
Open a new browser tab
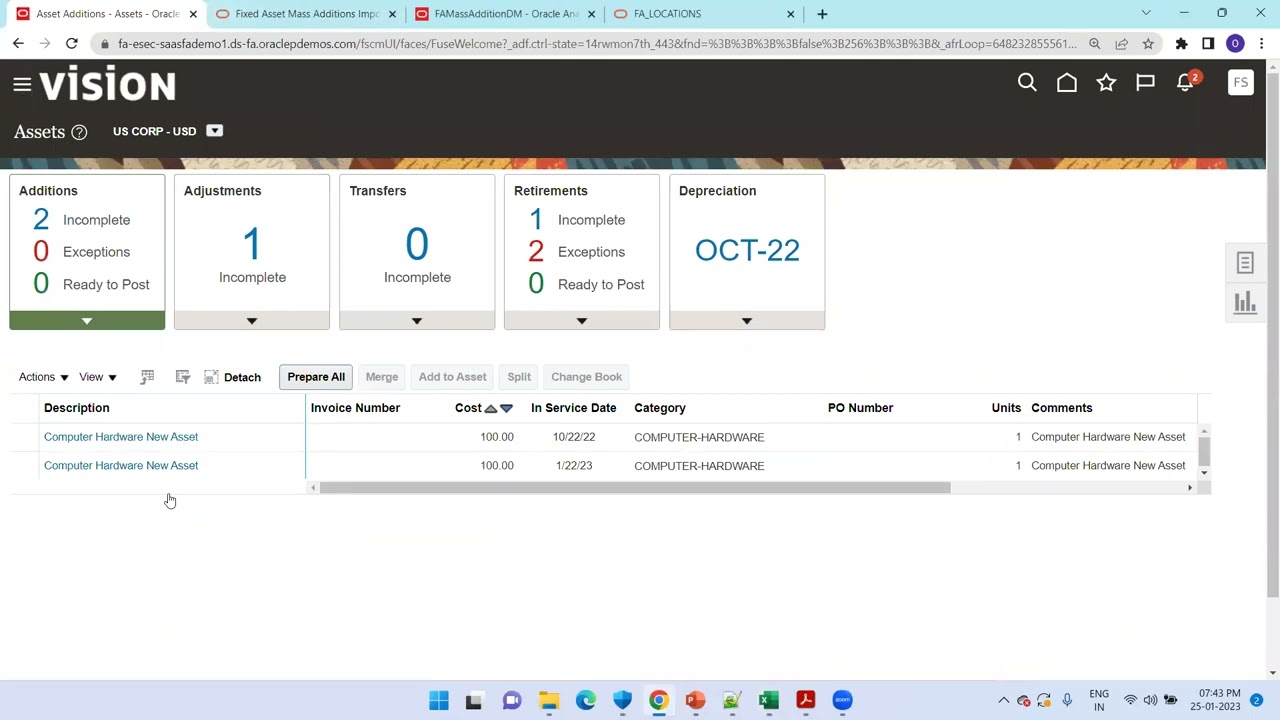click(822, 14)
